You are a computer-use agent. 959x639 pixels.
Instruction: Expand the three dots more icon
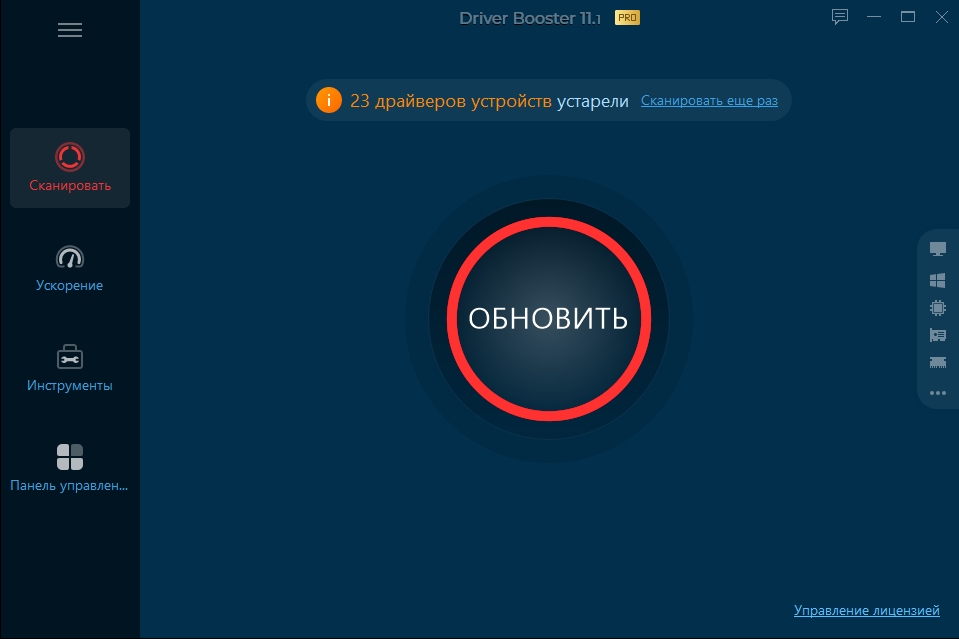(x=938, y=393)
